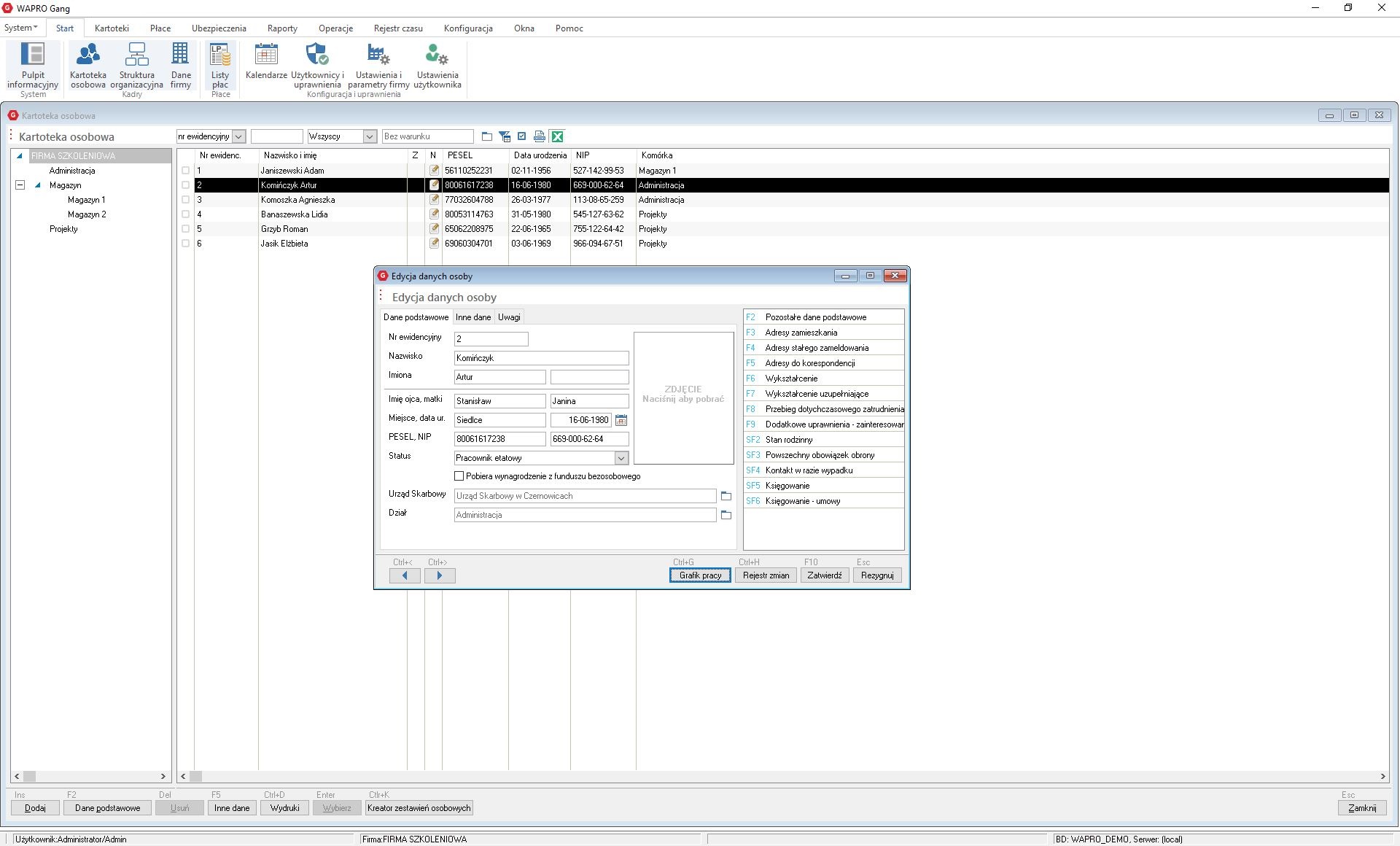This screenshot has height=846, width=1400.
Task: Click the Nazwisko input field
Action: click(x=541, y=358)
